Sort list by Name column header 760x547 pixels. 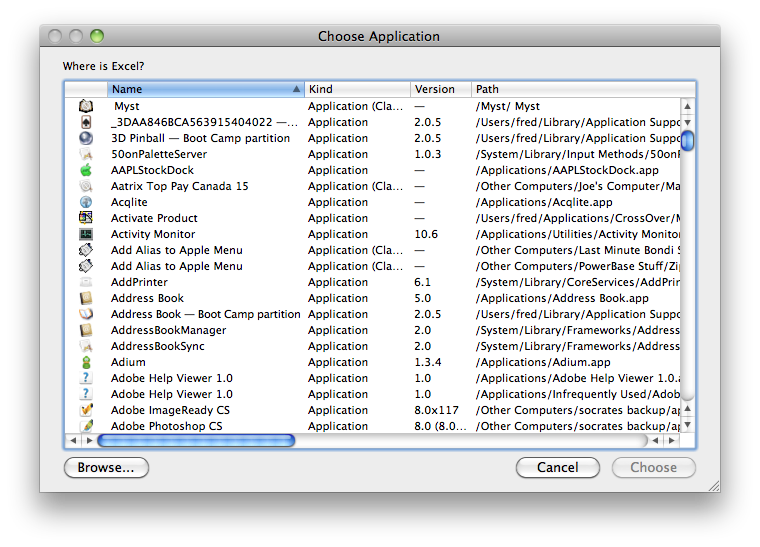206,89
